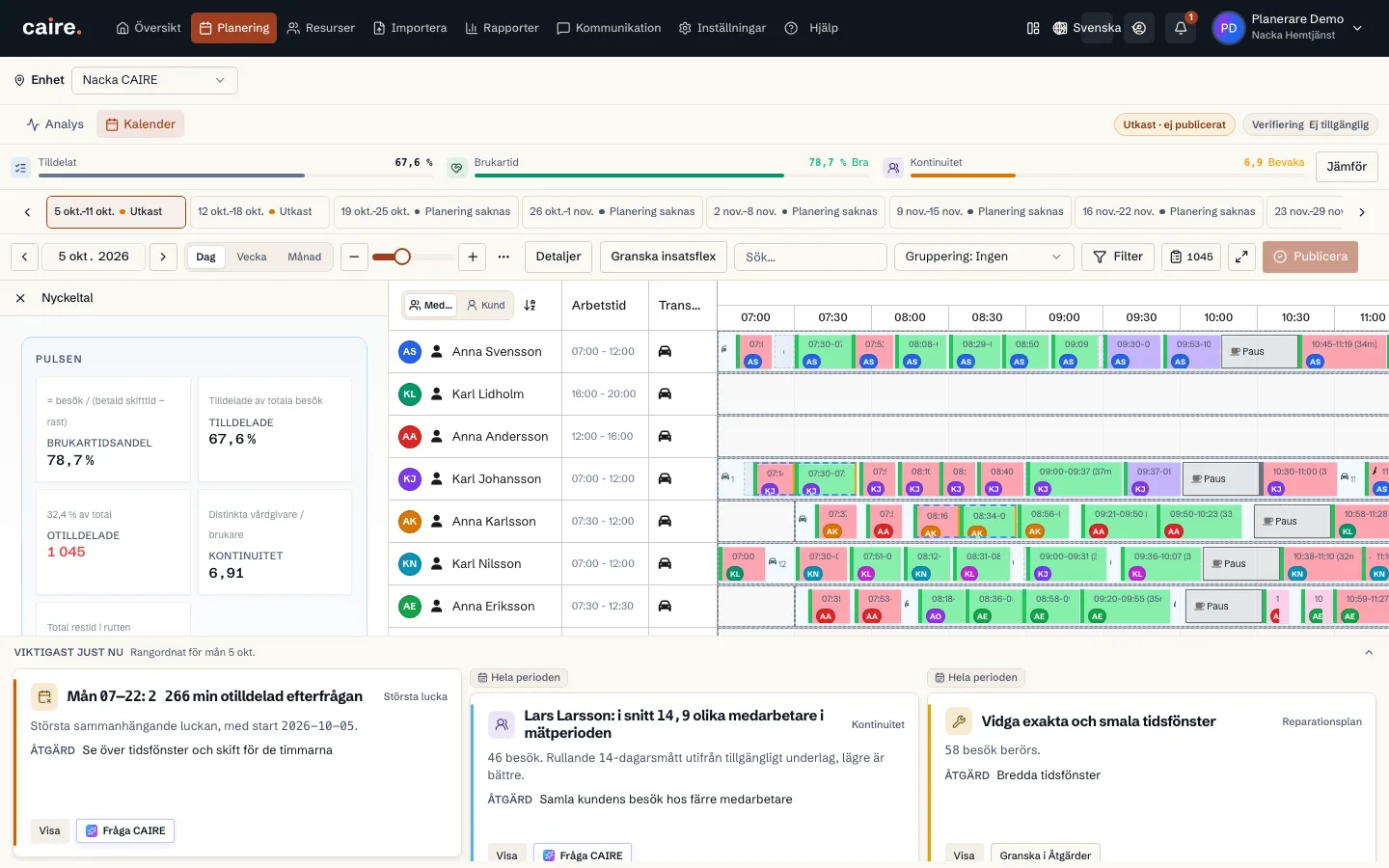The width and height of the screenshot is (1389, 868).
Task: Open the Detaljer button
Action: [558, 257]
